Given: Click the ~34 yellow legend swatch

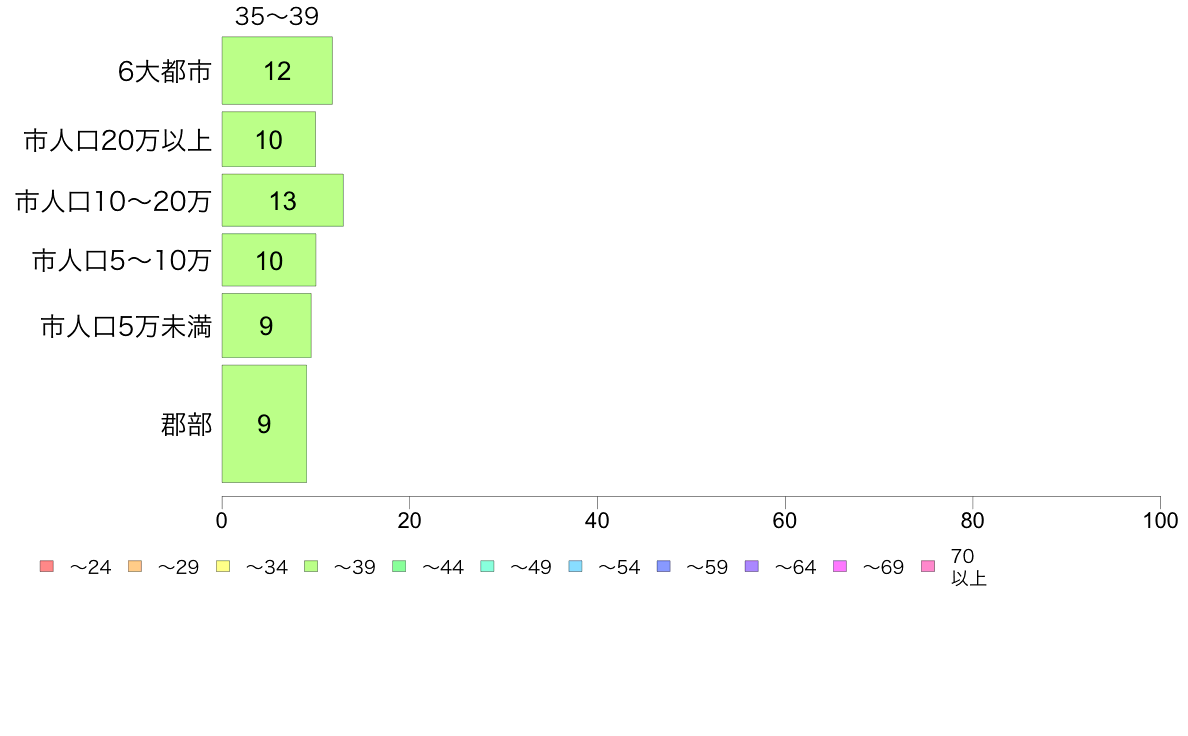Looking at the screenshot, I should (223, 566).
